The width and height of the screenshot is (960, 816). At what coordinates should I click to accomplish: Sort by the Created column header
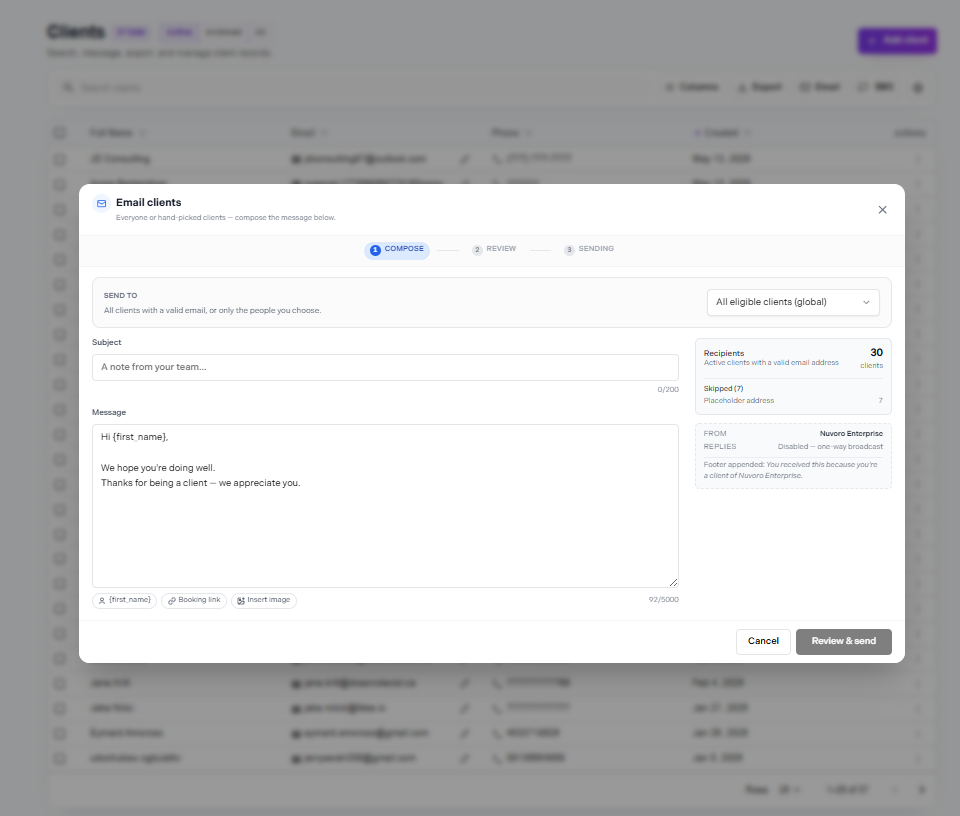[x=721, y=133]
